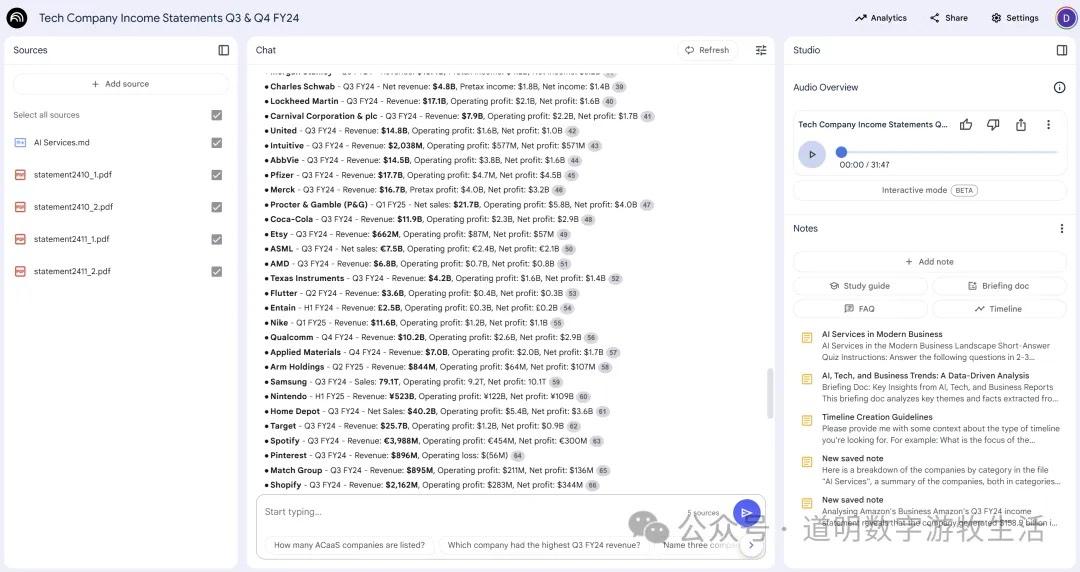The width and height of the screenshot is (1080, 572).
Task: Play the audio overview
Action: coord(811,154)
